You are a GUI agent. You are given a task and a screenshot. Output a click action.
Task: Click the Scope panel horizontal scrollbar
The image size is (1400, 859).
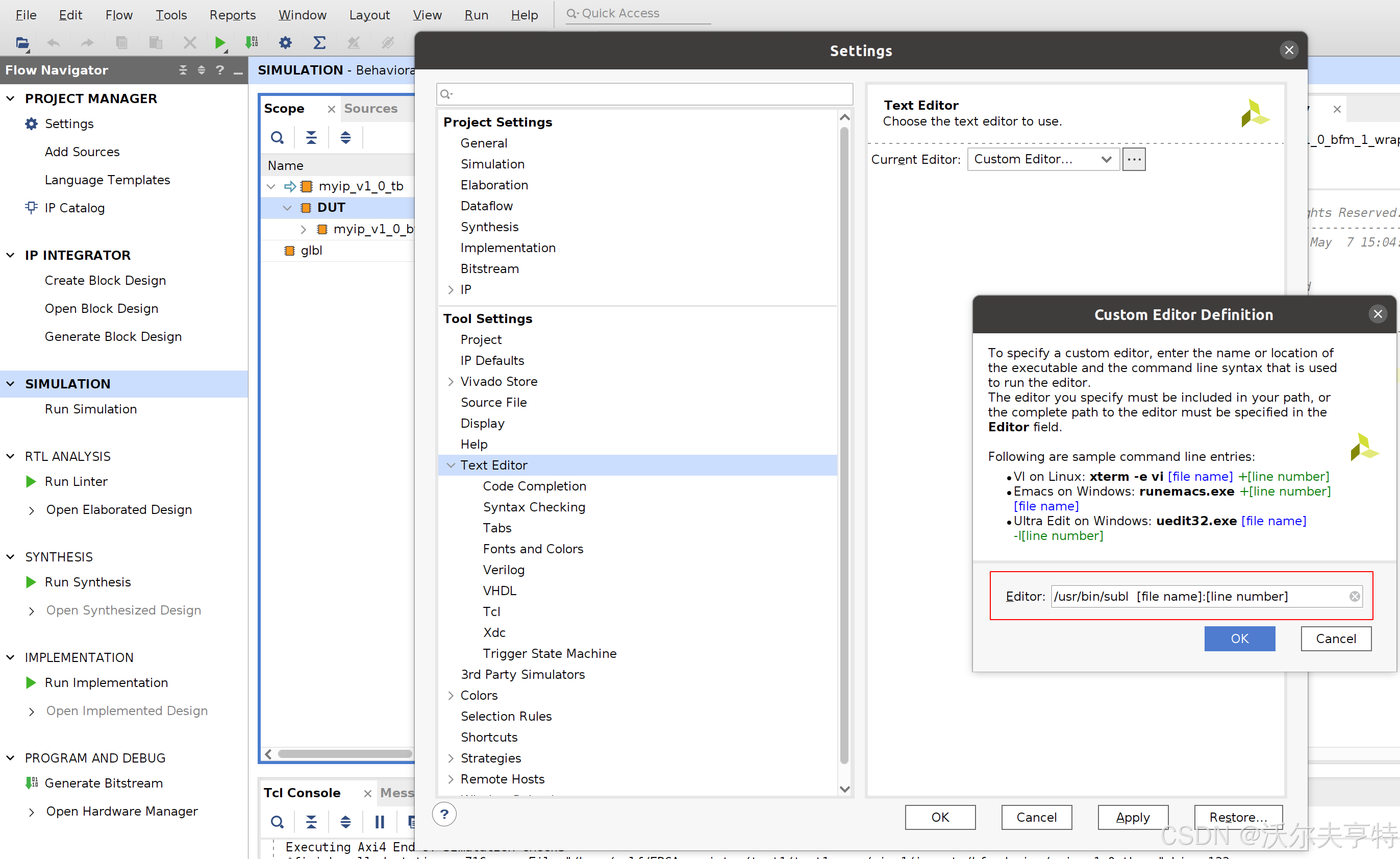(x=345, y=754)
